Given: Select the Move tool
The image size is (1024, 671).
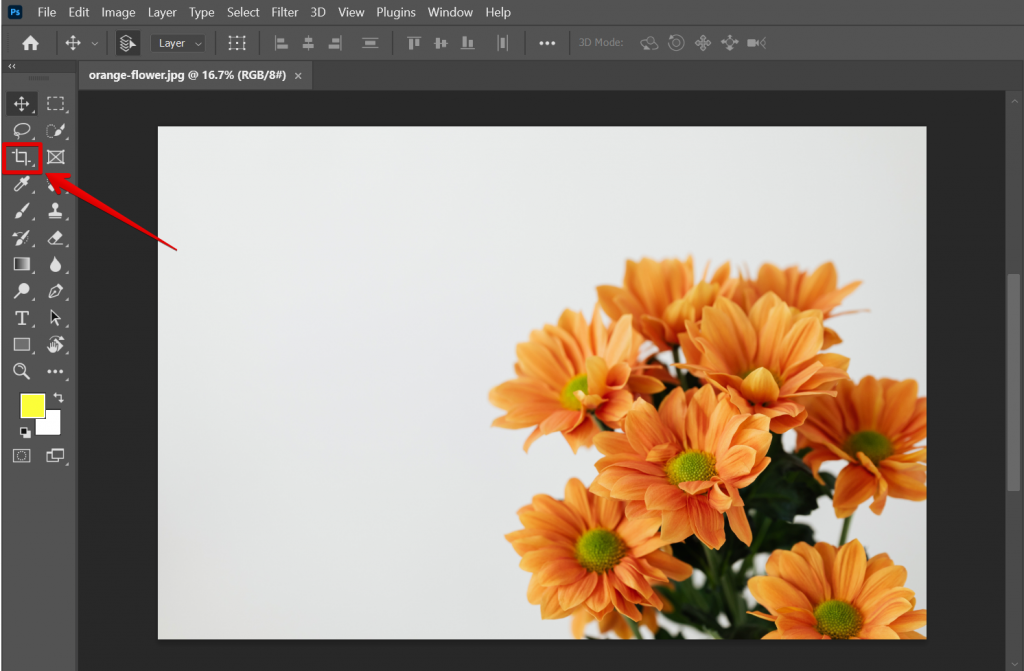Looking at the screenshot, I should (x=21, y=103).
